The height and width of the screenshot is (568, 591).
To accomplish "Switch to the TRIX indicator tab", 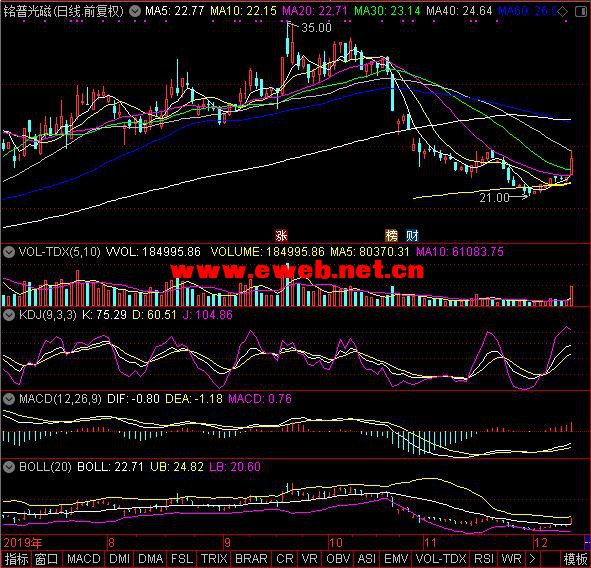I will pos(214,559).
